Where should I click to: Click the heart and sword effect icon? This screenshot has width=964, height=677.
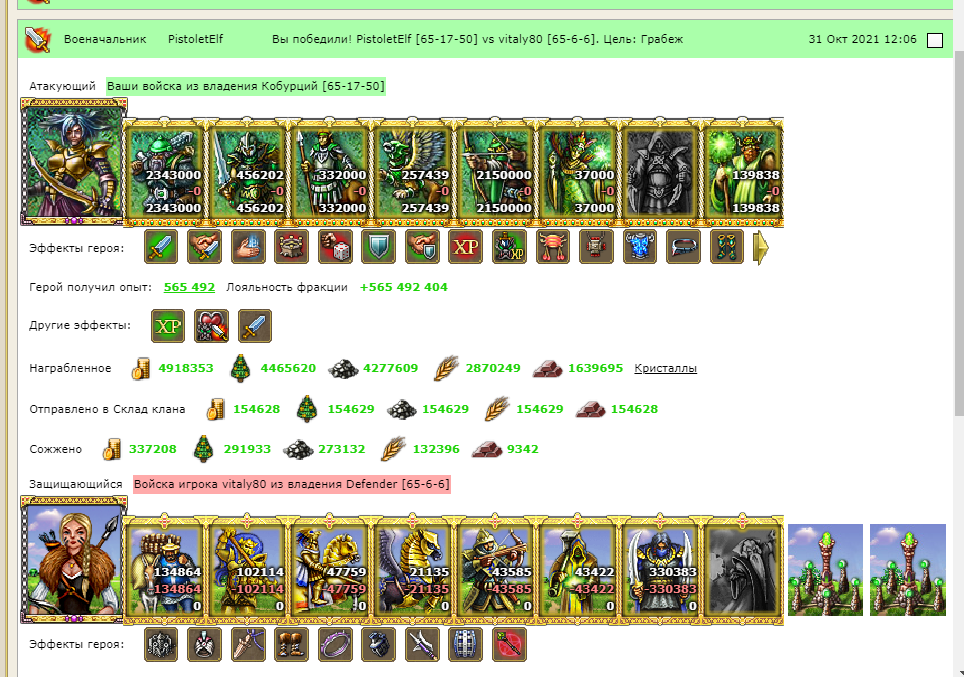click(211, 326)
